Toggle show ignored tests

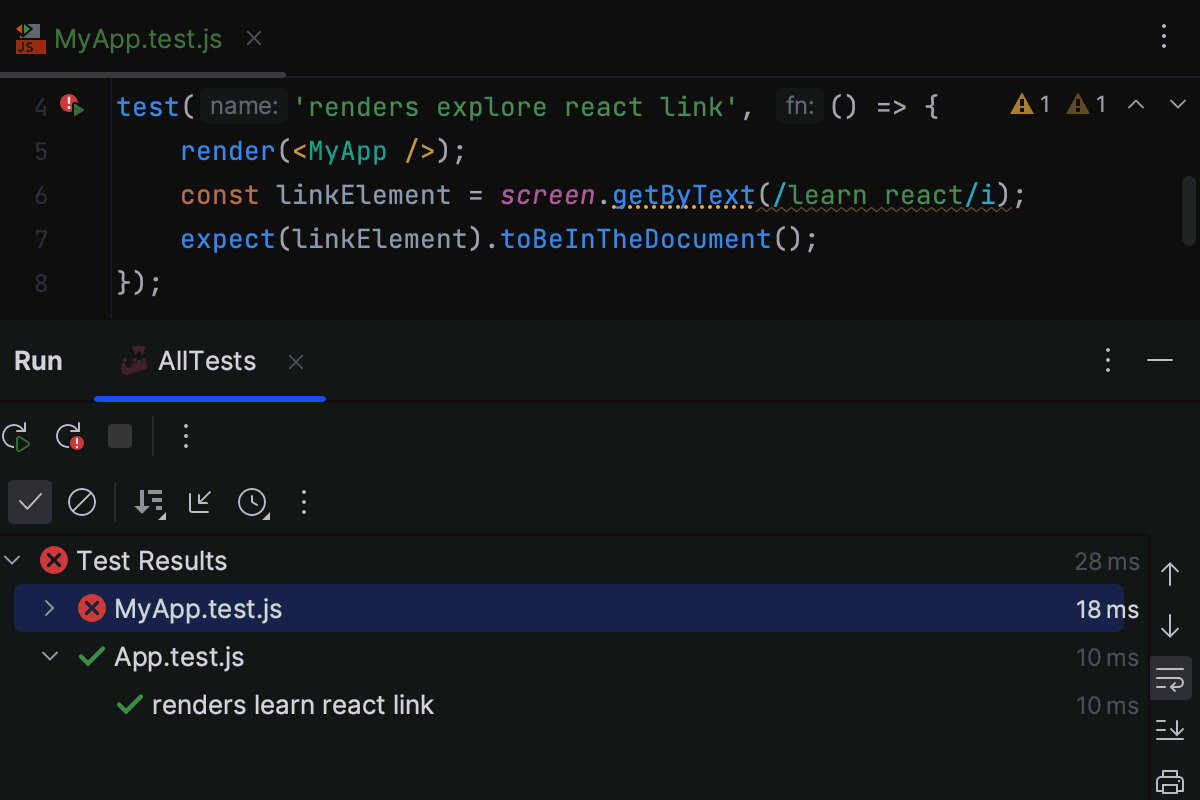coord(82,502)
